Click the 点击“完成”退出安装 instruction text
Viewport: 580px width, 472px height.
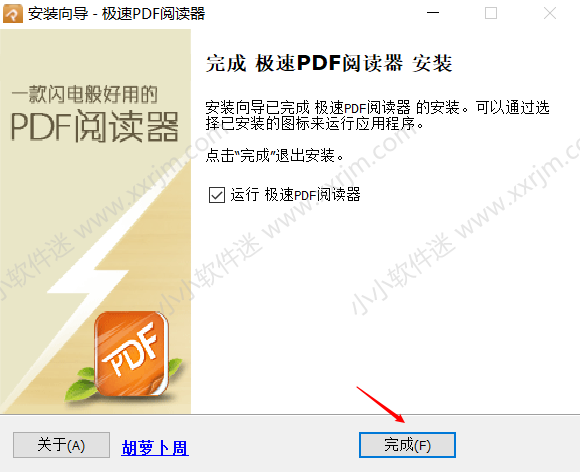point(274,155)
